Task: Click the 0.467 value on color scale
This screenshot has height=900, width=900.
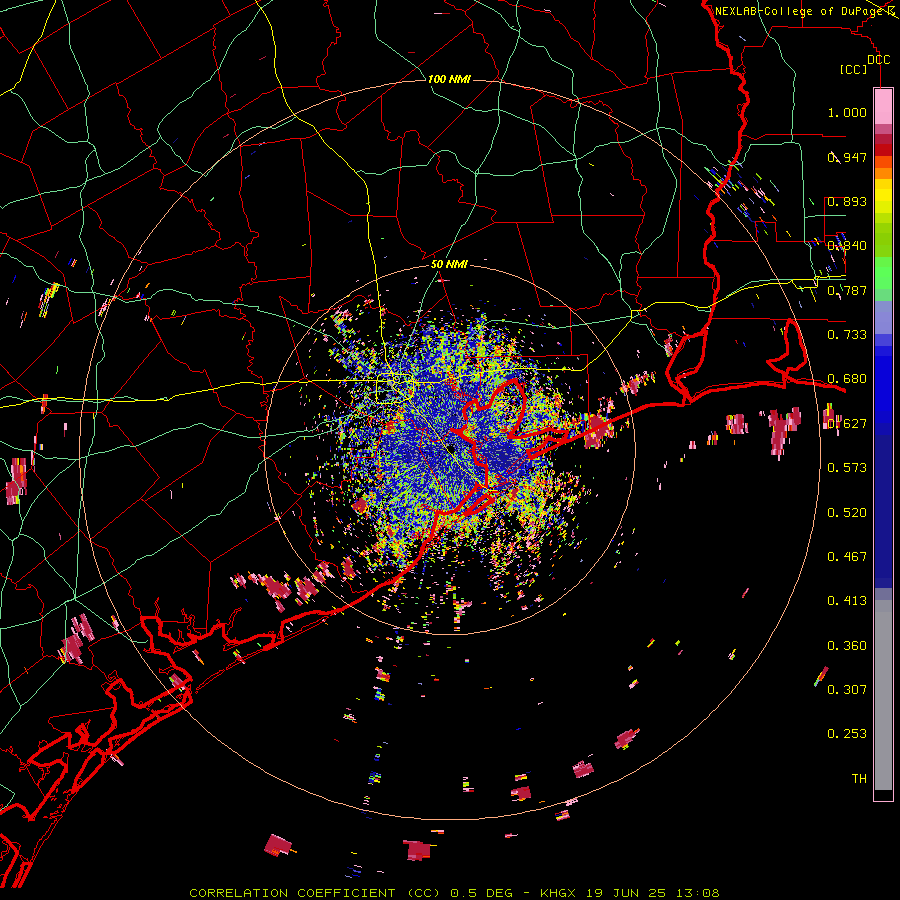Action: pos(847,557)
